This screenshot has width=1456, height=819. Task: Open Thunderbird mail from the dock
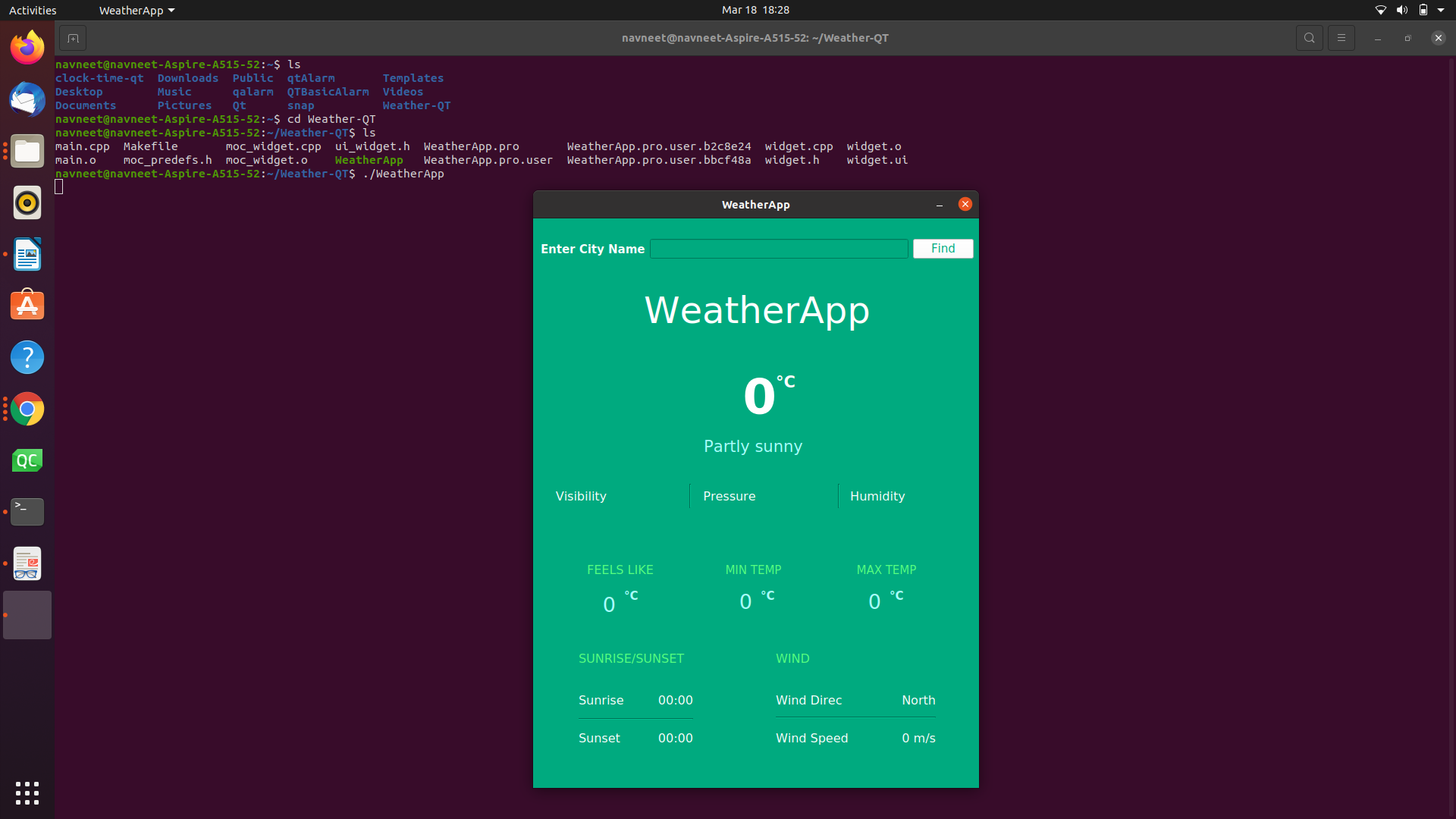[27, 99]
